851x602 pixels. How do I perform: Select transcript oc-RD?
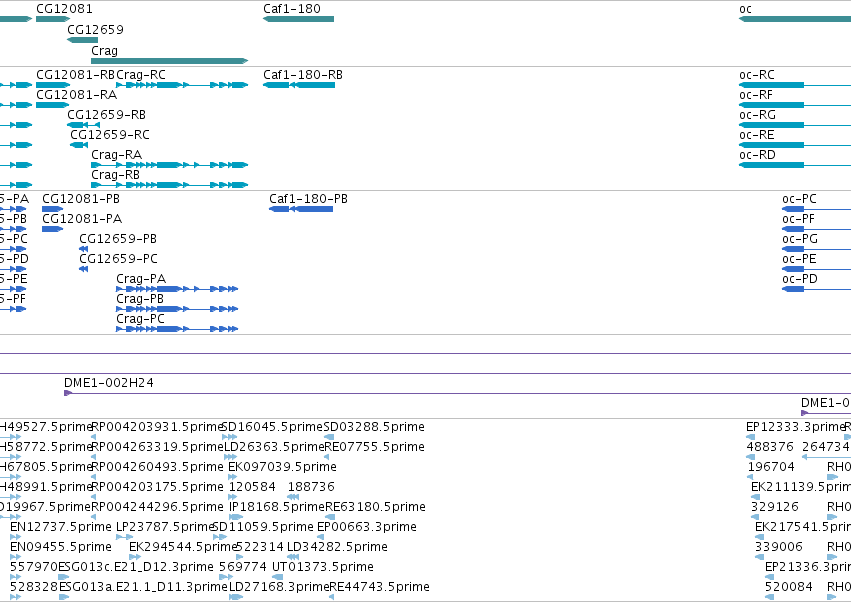click(x=795, y=165)
